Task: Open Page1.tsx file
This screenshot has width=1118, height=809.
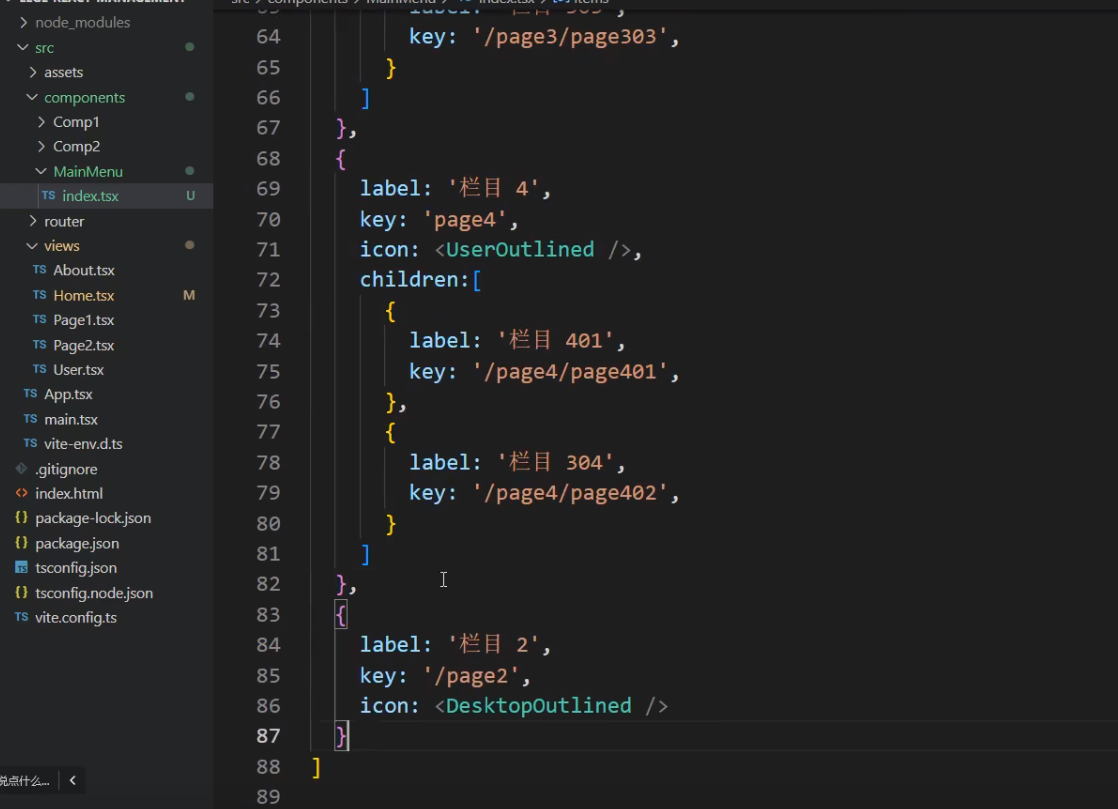Action: pos(83,320)
